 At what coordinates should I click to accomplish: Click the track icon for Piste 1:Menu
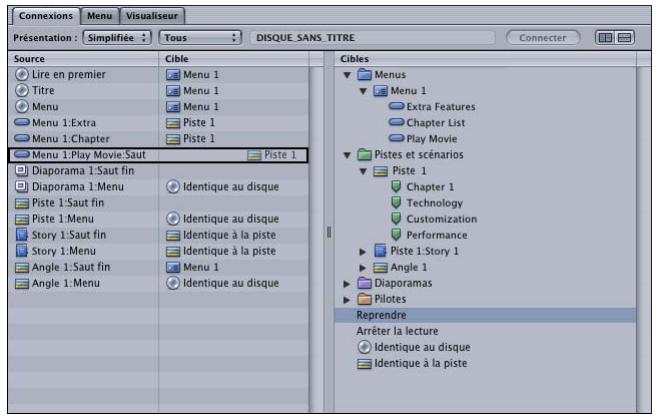22,219
